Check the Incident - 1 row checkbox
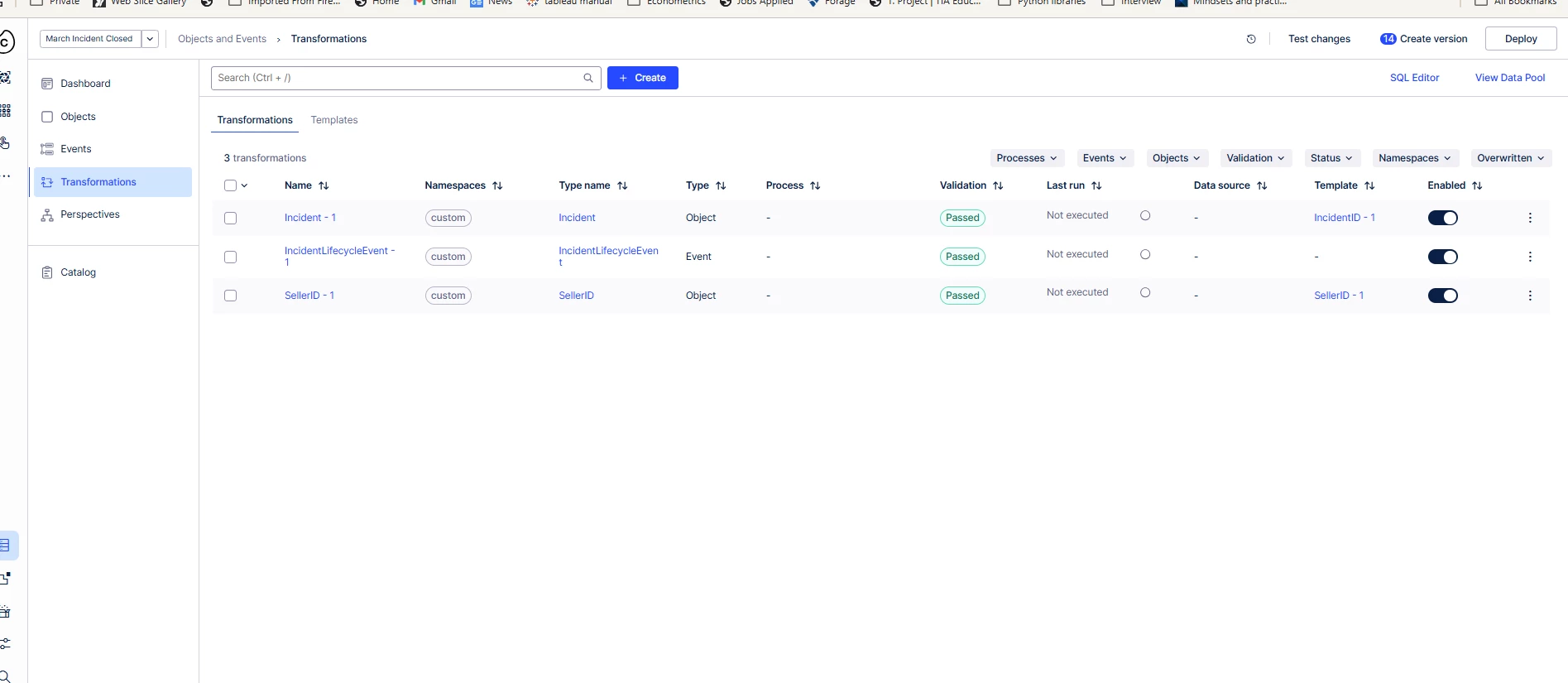This screenshot has height=683, width=1568. (x=230, y=218)
